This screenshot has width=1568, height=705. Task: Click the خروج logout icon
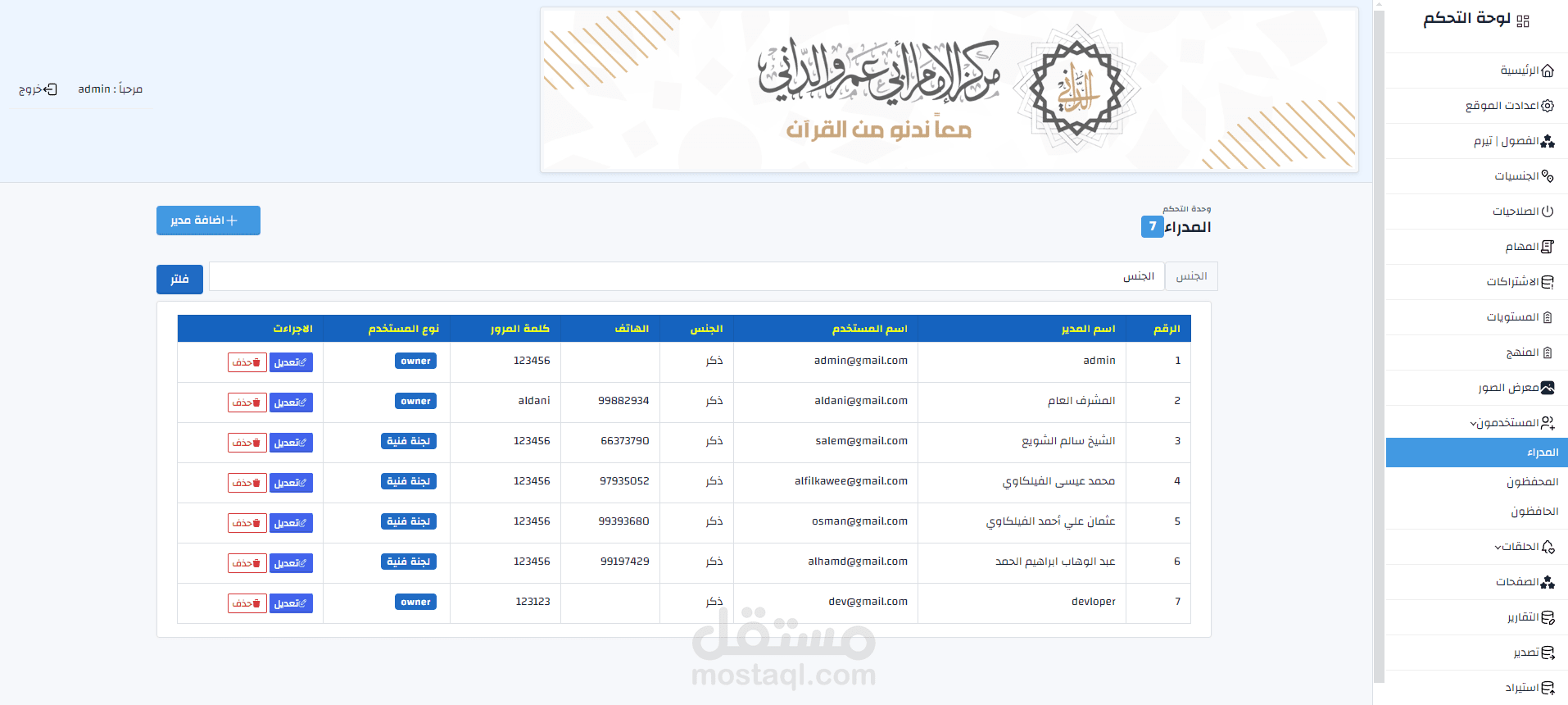(x=51, y=89)
